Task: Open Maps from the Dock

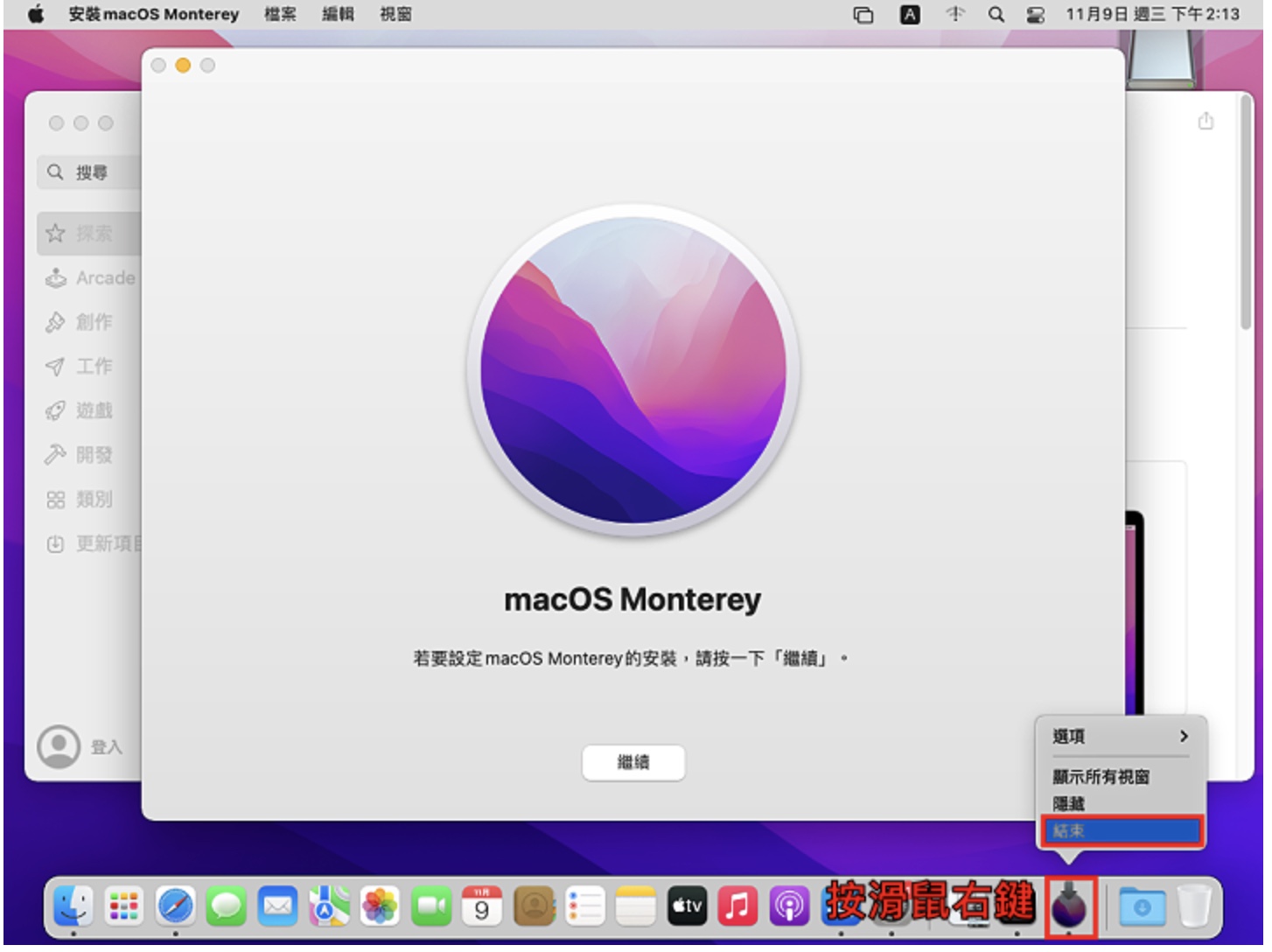Action: tap(329, 906)
